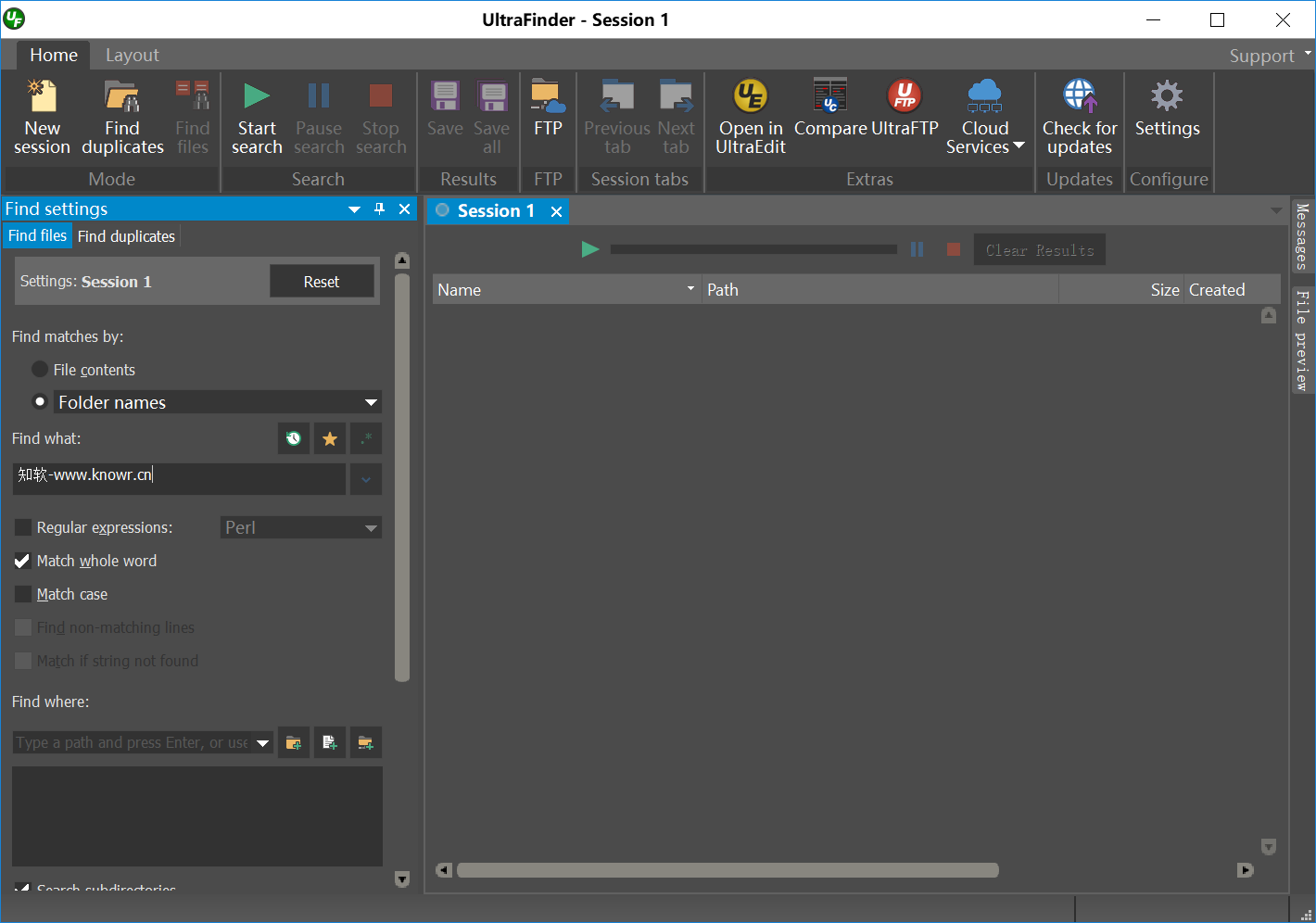The image size is (1316, 923).
Task: Open the Find settings panel dropdown arrow
Action: pyautogui.click(x=354, y=209)
